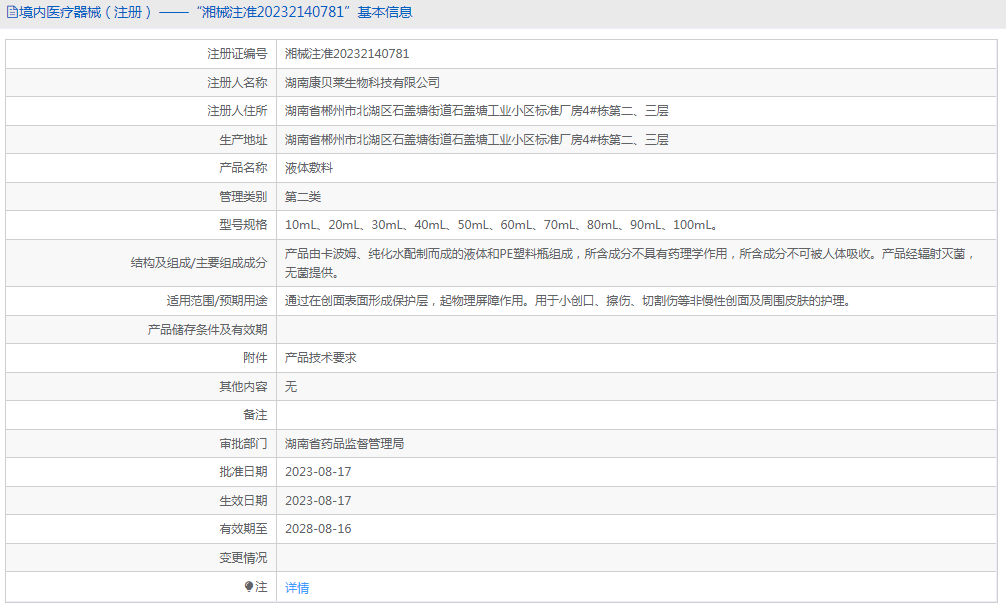Click the 生效日期 label
This screenshot has width=1006, height=607.
coord(243,501)
